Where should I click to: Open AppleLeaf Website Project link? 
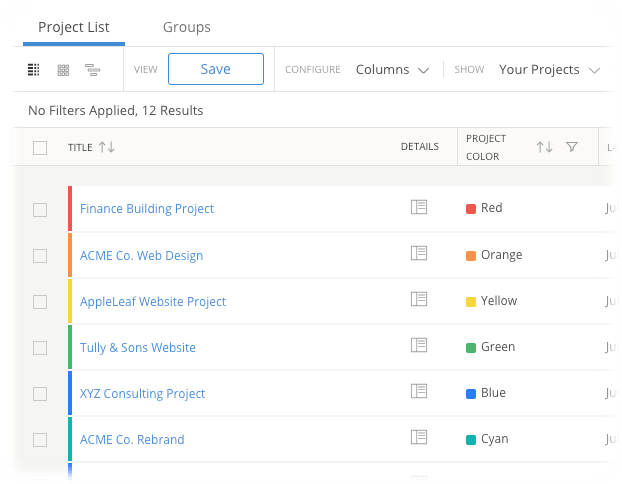(x=153, y=301)
